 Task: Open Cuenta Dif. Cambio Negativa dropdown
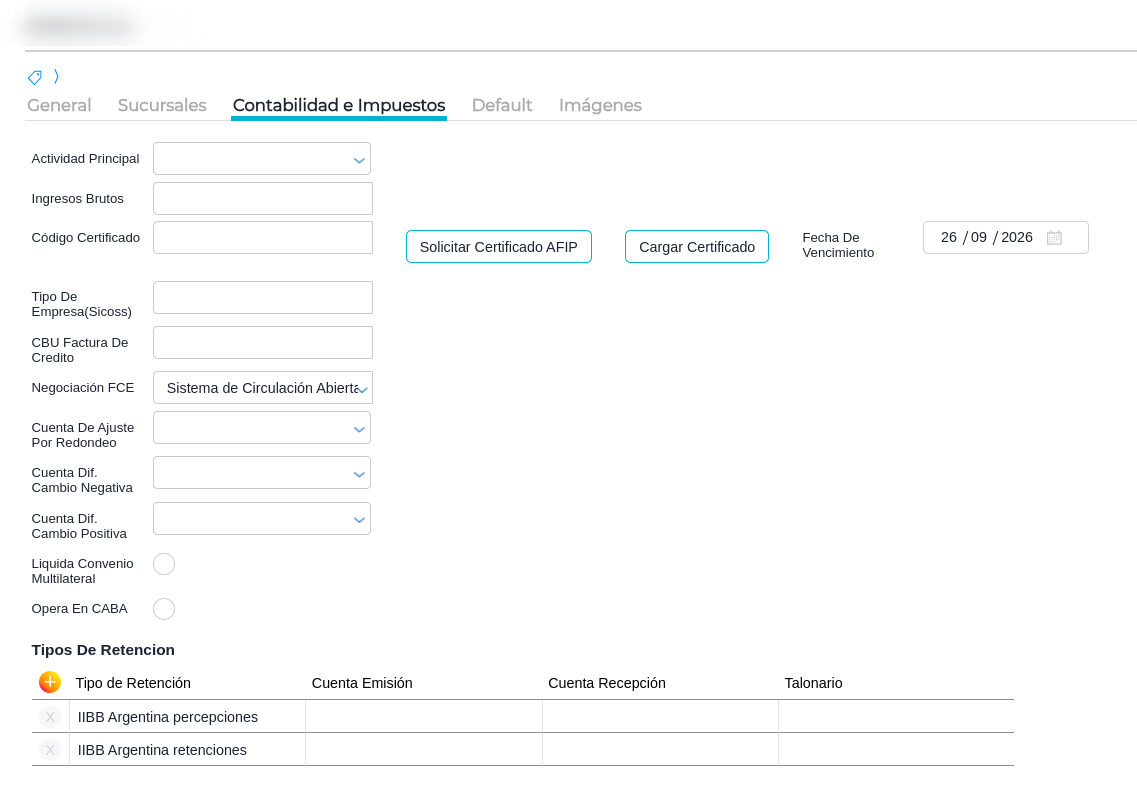(359, 474)
